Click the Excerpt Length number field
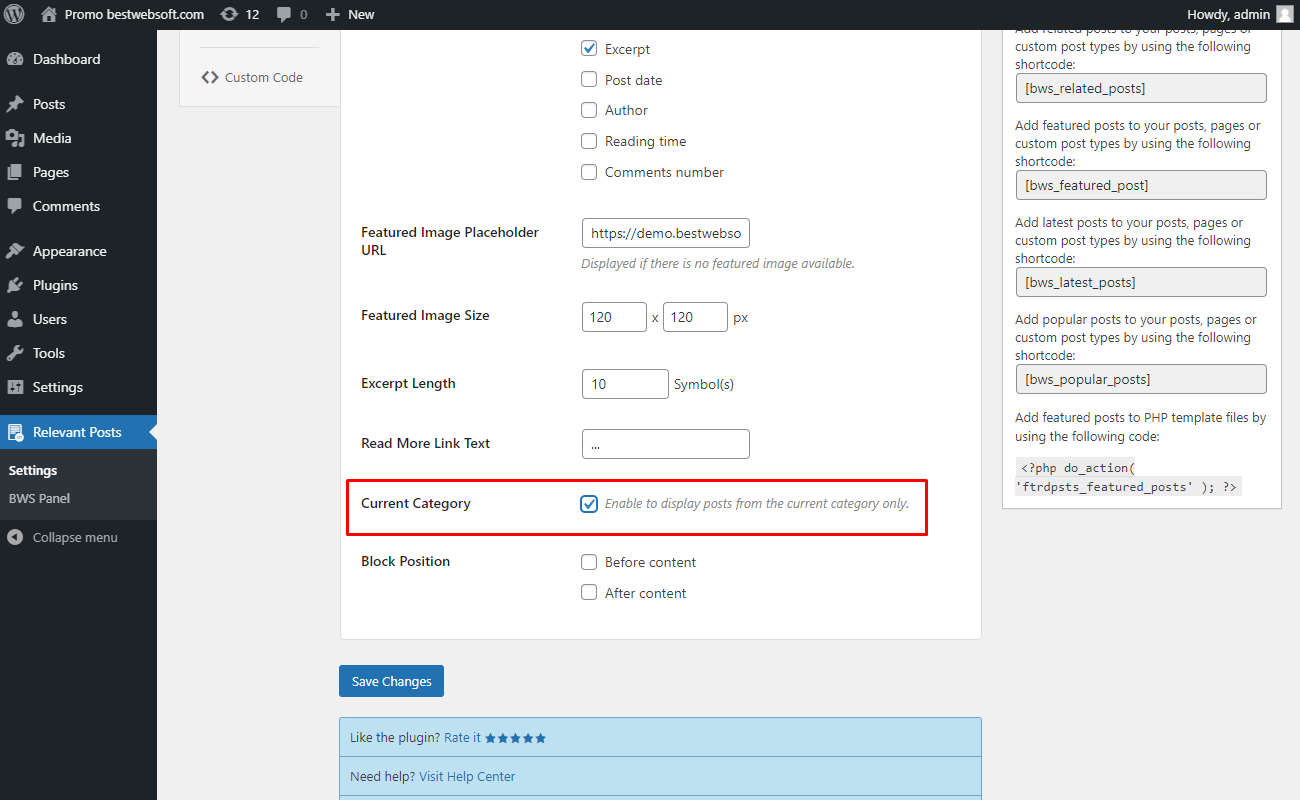This screenshot has height=800, width=1300. point(625,384)
